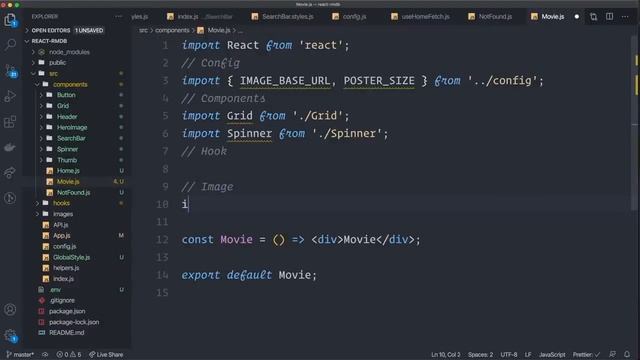
Task: Open Home.js in the file tree
Action: click(68, 171)
